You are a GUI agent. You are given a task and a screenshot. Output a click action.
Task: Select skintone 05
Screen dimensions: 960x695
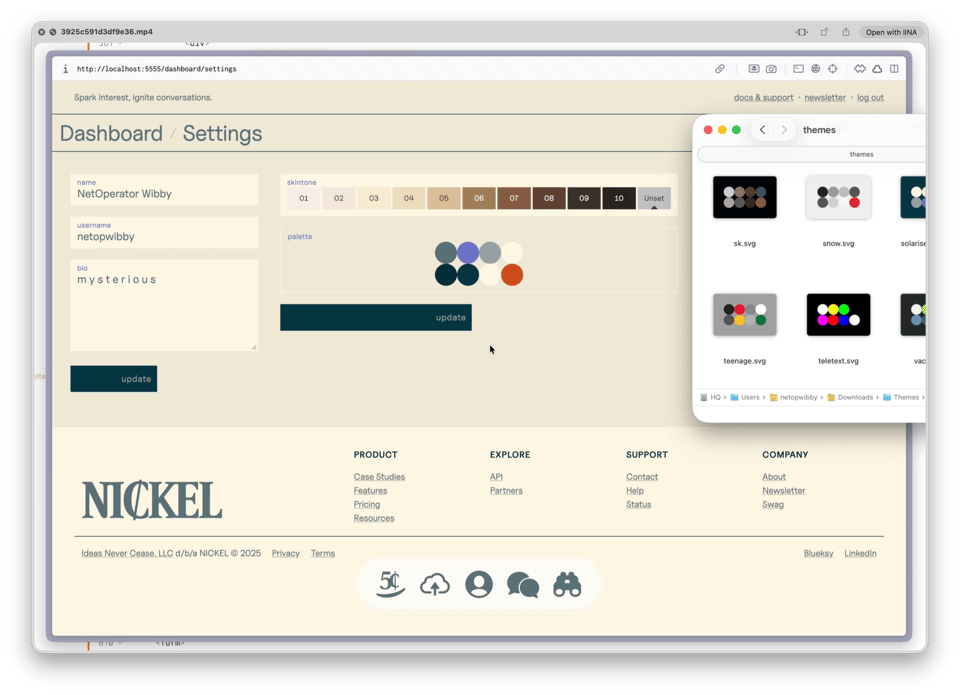(x=444, y=198)
